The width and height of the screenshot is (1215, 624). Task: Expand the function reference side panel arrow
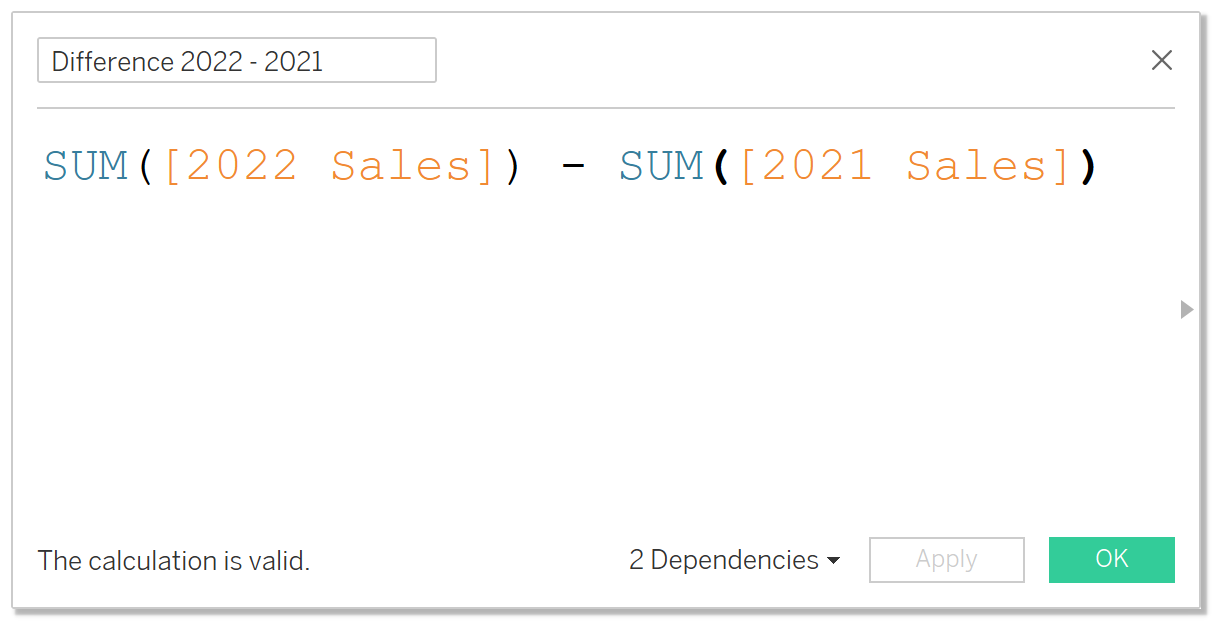(x=1187, y=310)
